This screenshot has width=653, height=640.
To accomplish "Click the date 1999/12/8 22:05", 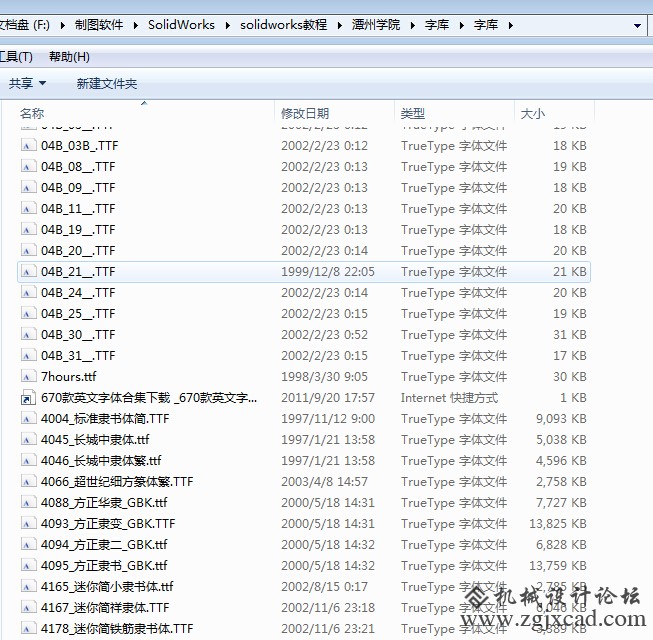I will pyautogui.click(x=328, y=271).
